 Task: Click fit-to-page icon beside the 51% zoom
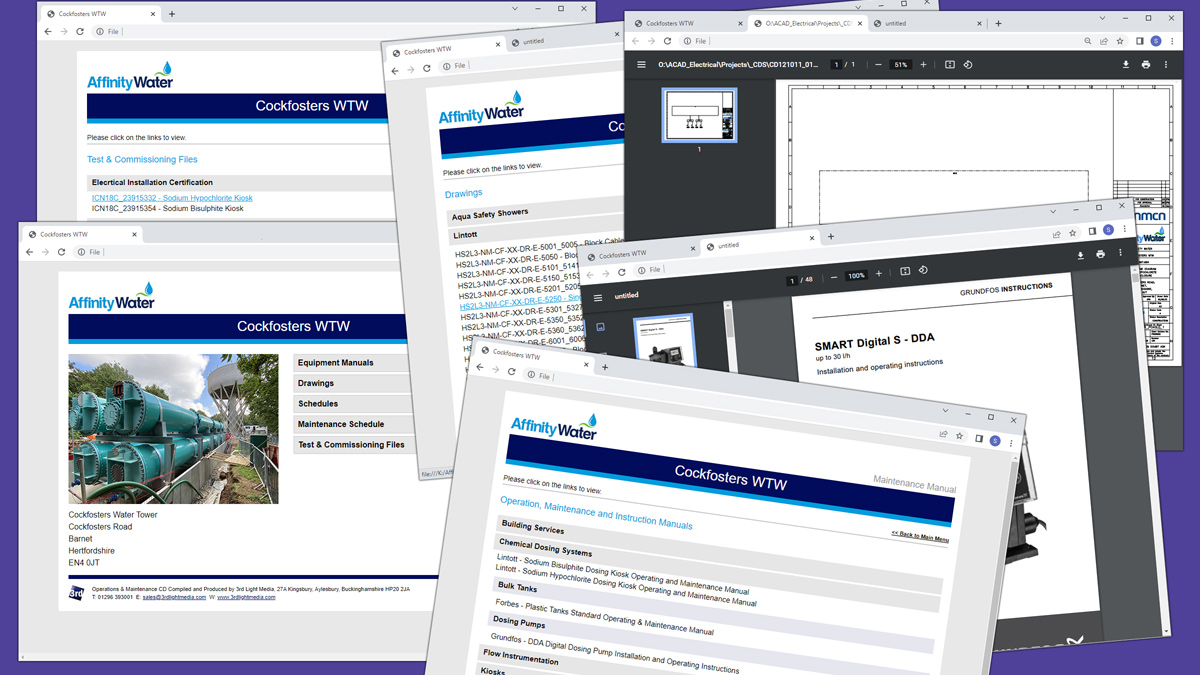point(949,65)
